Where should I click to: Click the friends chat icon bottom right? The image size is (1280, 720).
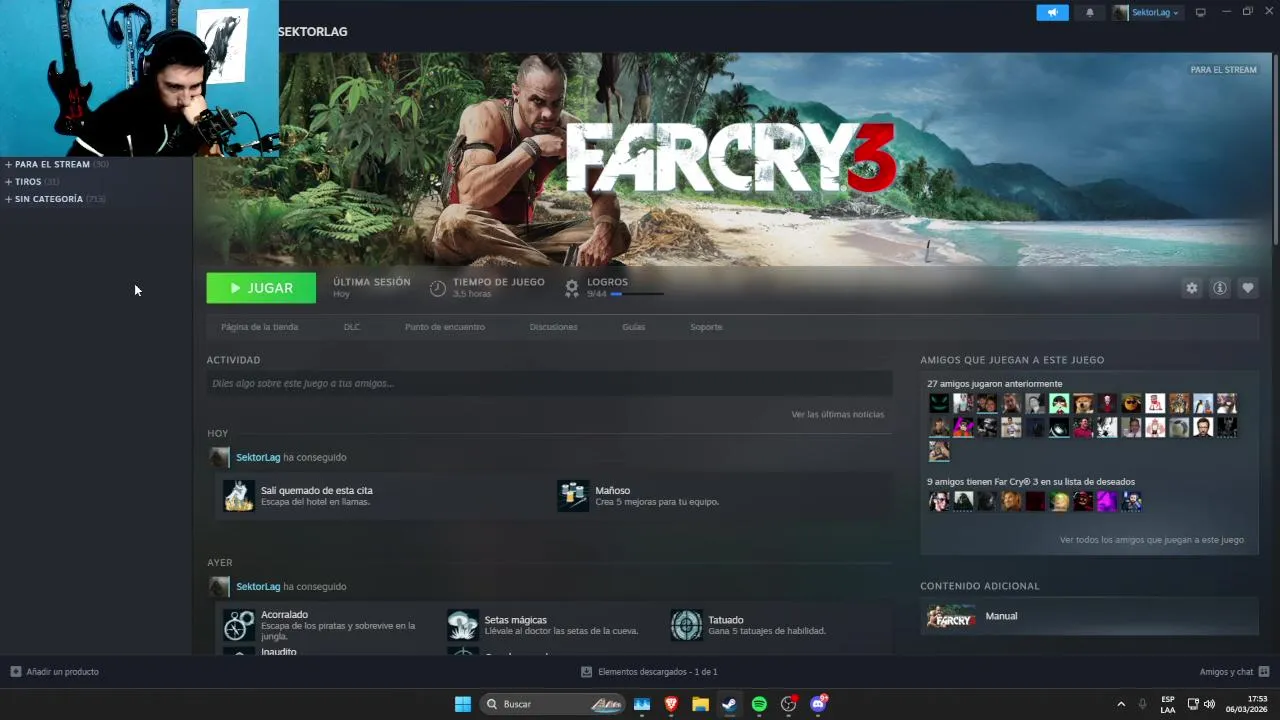coord(1264,672)
